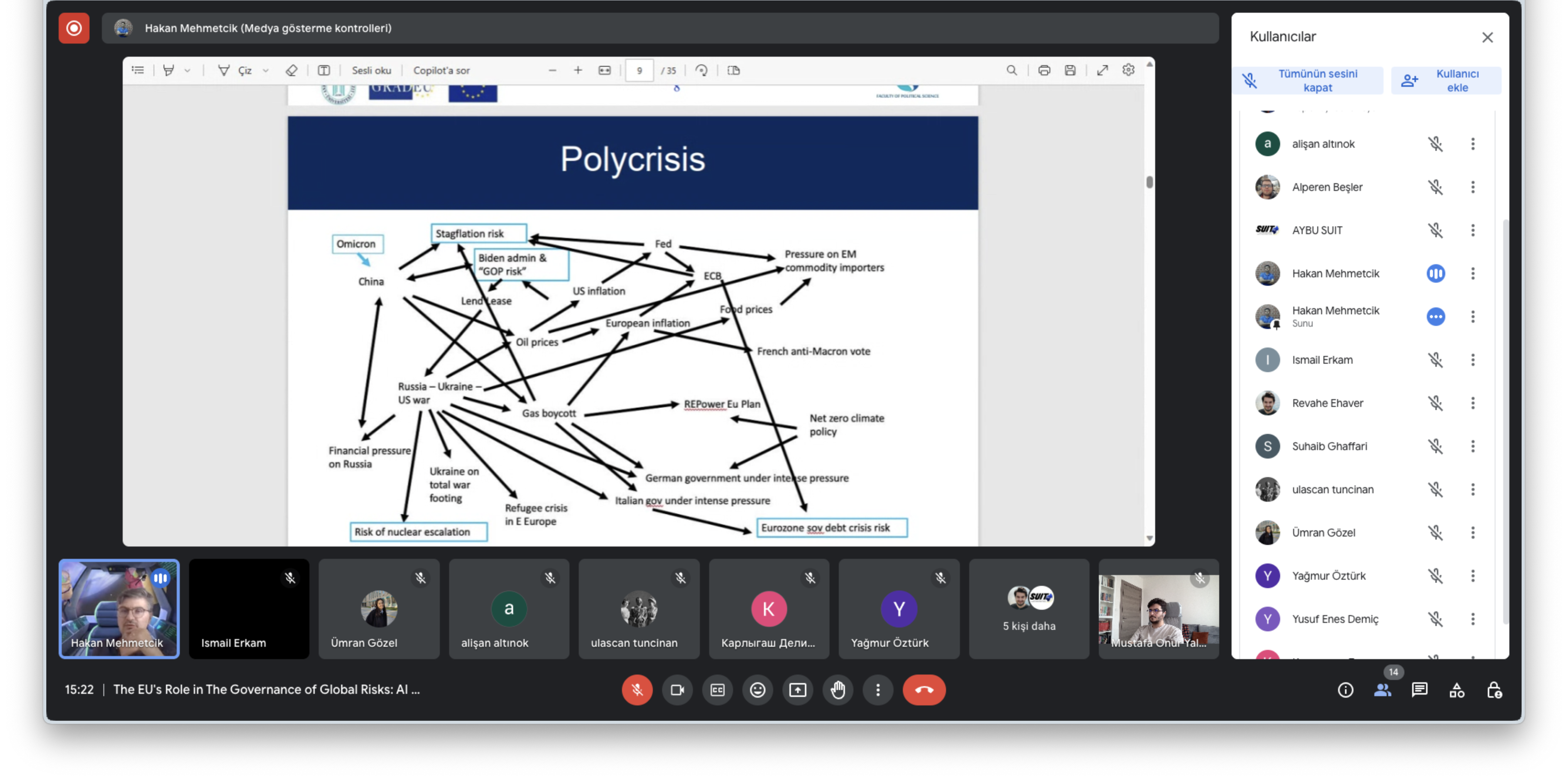Toggle the microphone mute button
1568x781 pixels.
637,690
